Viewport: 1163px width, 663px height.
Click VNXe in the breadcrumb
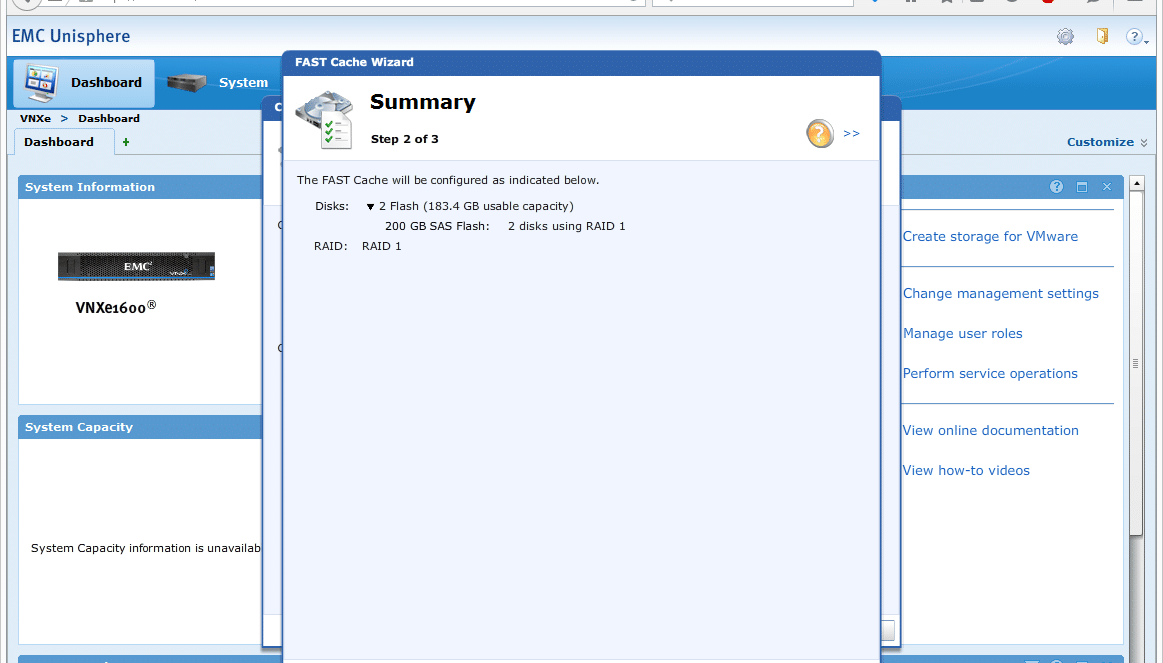pyautogui.click(x=36, y=119)
